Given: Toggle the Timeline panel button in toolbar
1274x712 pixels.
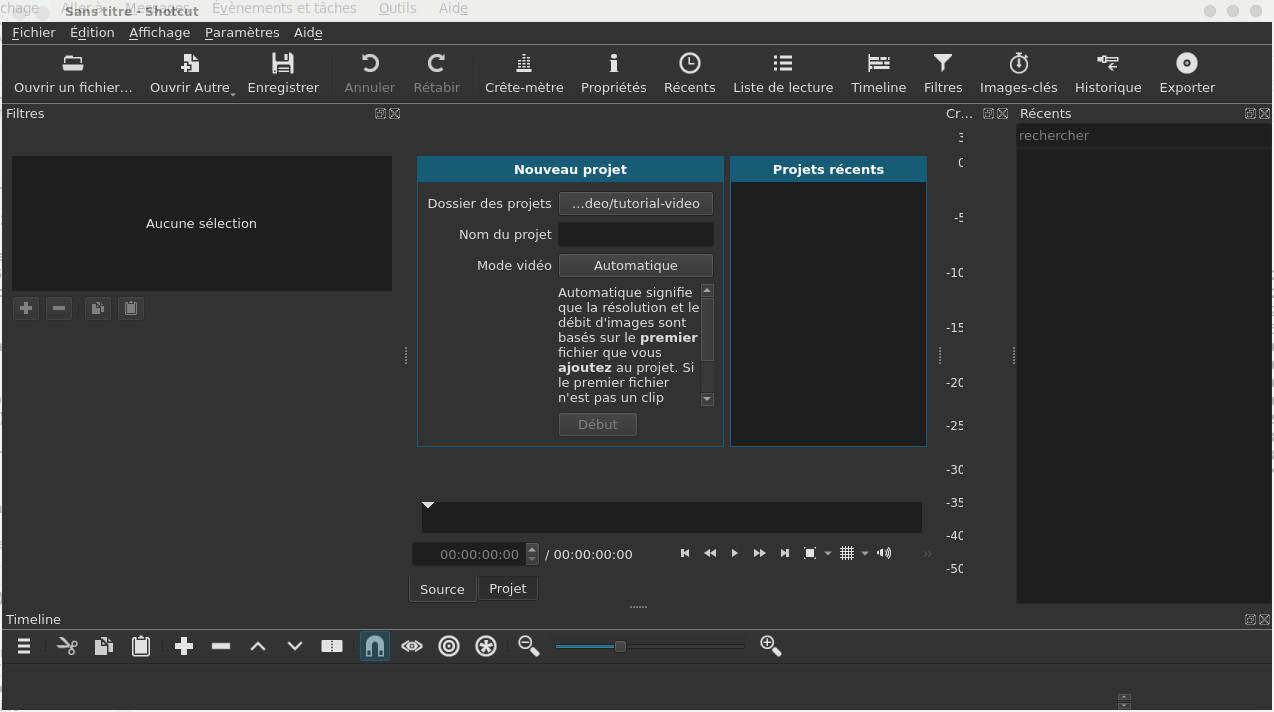Looking at the screenshot, I should (x=879, y=74).
